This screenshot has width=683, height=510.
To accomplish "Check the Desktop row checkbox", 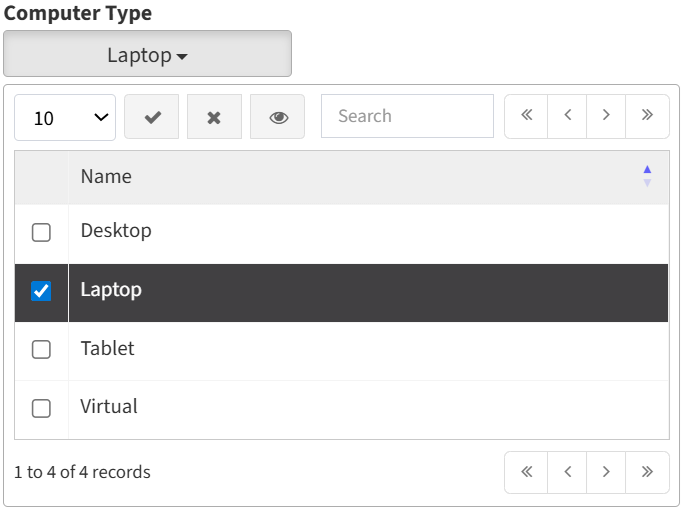I will [41, 232].
